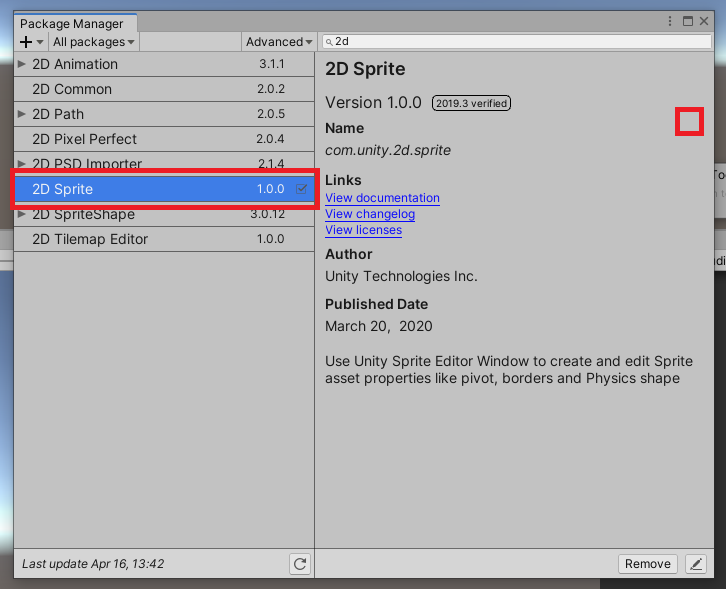The height and width of the screenshot is (589, 726).
Task: Select the 2D Path package row
Action: (164, 114)
